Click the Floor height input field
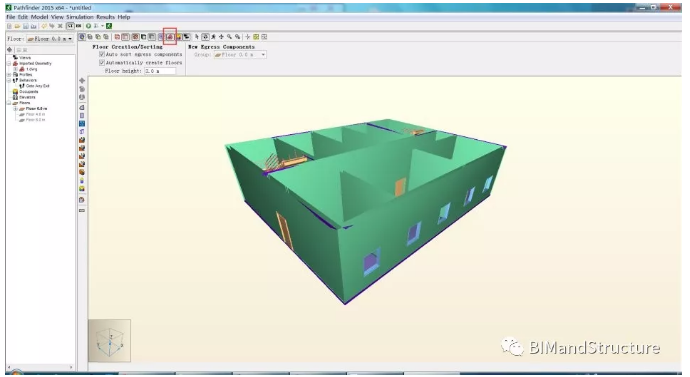The width and height of the screenshot is (690, 377). coord(160,71)
